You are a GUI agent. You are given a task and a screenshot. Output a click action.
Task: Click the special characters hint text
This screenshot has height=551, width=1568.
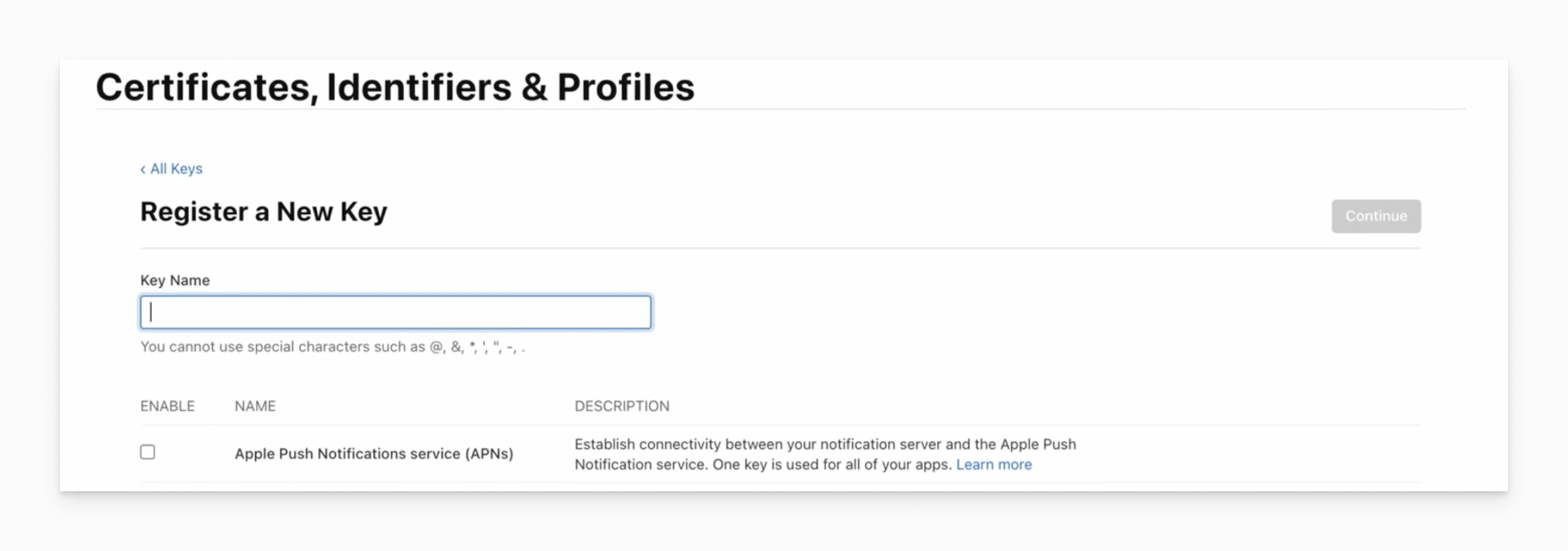[x=332, y=347]
